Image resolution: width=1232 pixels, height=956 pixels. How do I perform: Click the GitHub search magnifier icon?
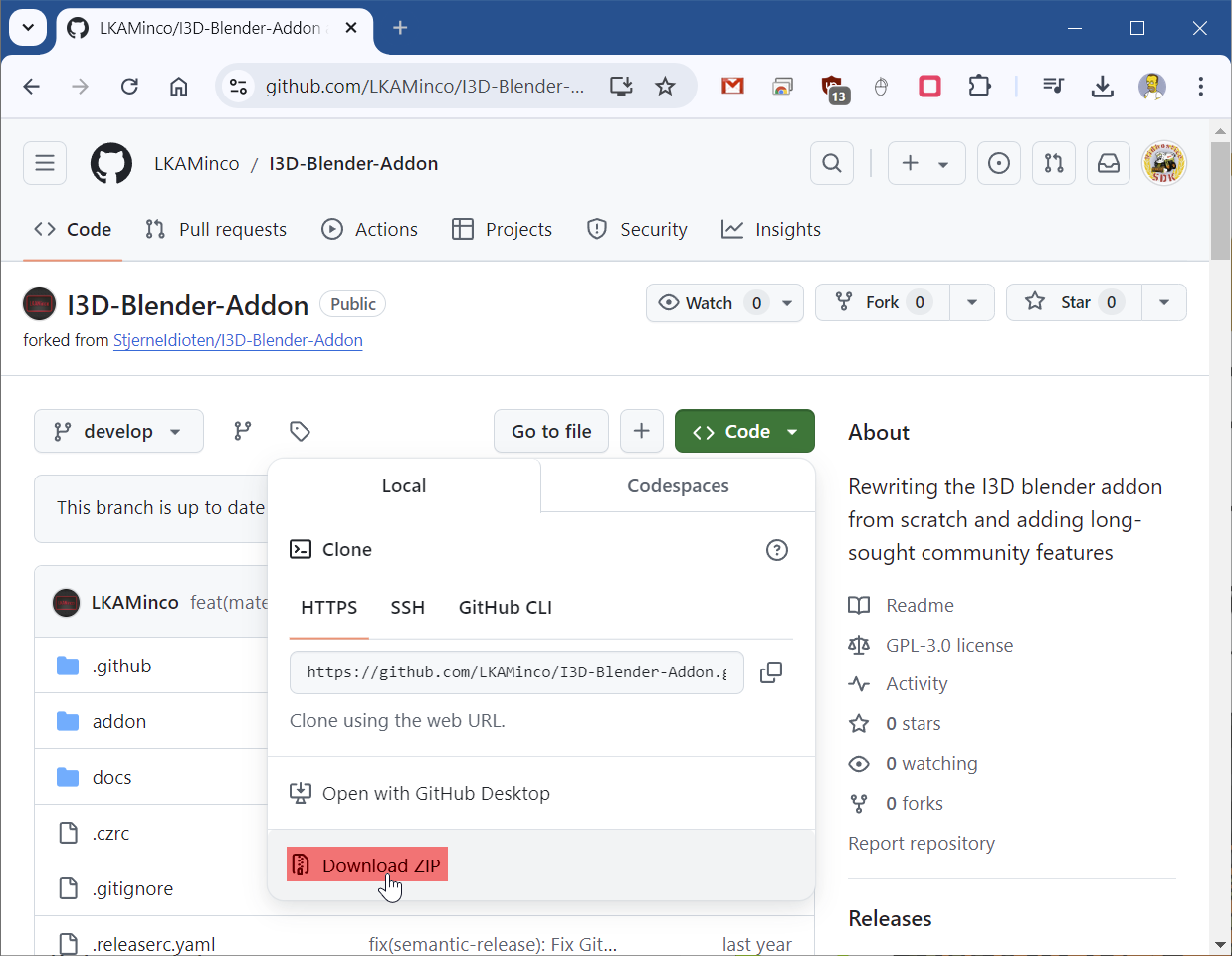[x=832, y=163]
